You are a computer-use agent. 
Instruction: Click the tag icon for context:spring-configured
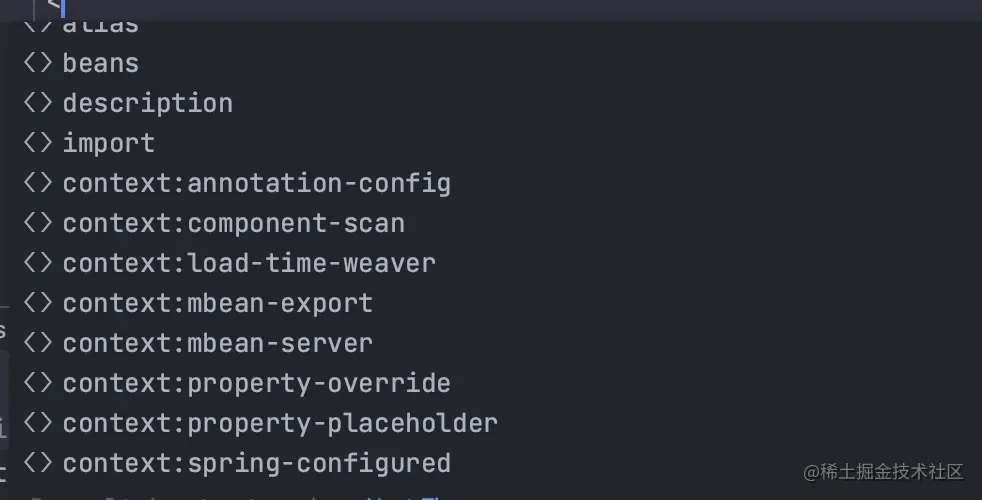[x=37, y=463]
